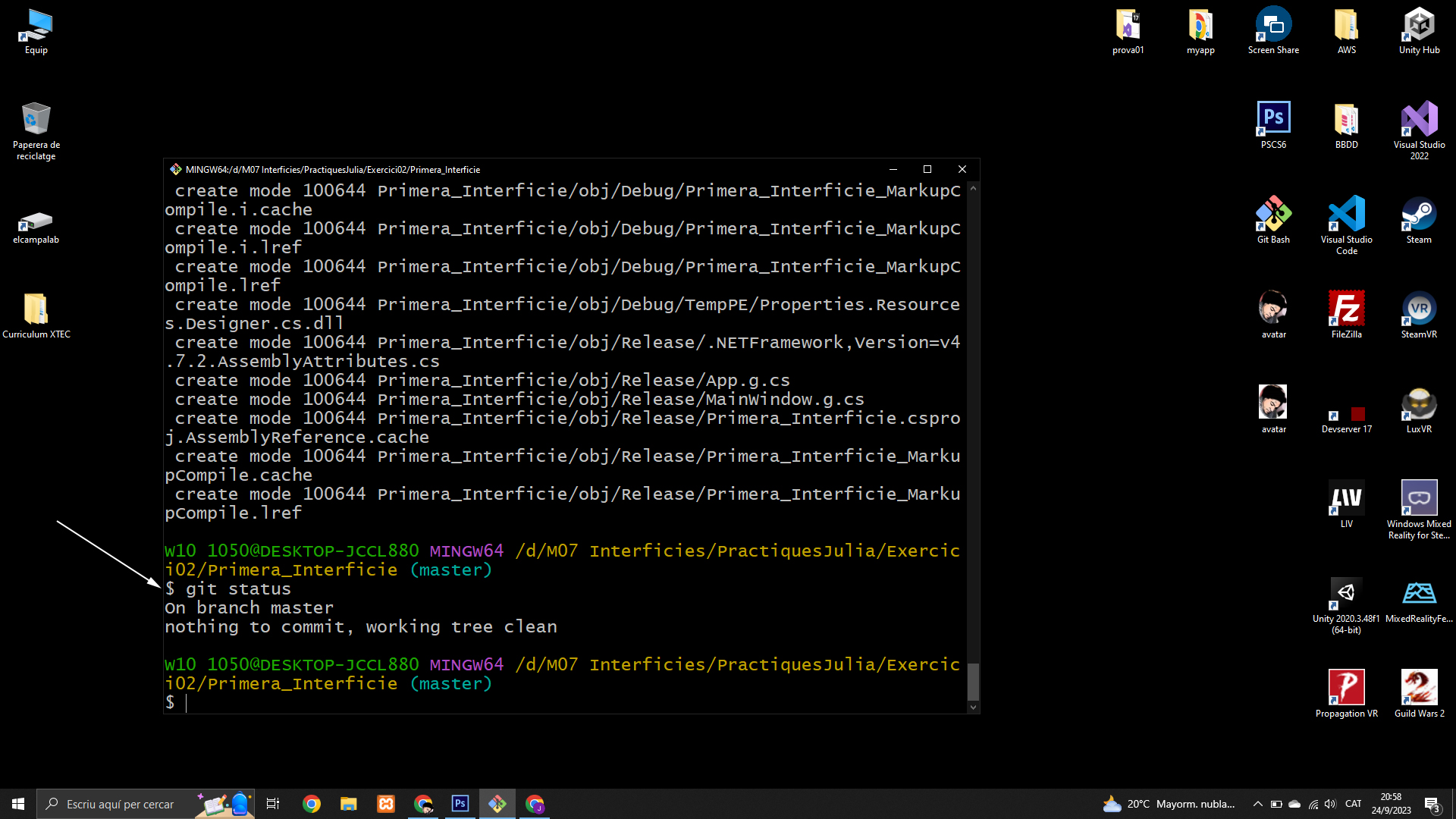Launch Unity Hub from the desktop
The image size is (1456, 819).
coord(1419,28)
